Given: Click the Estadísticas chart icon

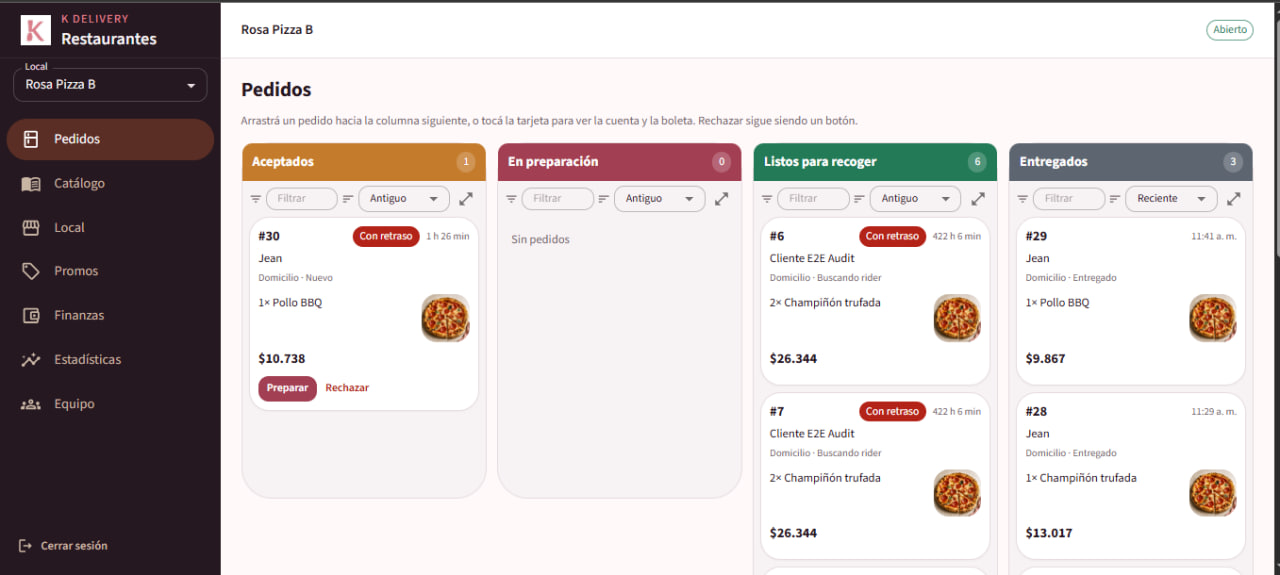Looking at the screenshot, I should pos(31,359).
